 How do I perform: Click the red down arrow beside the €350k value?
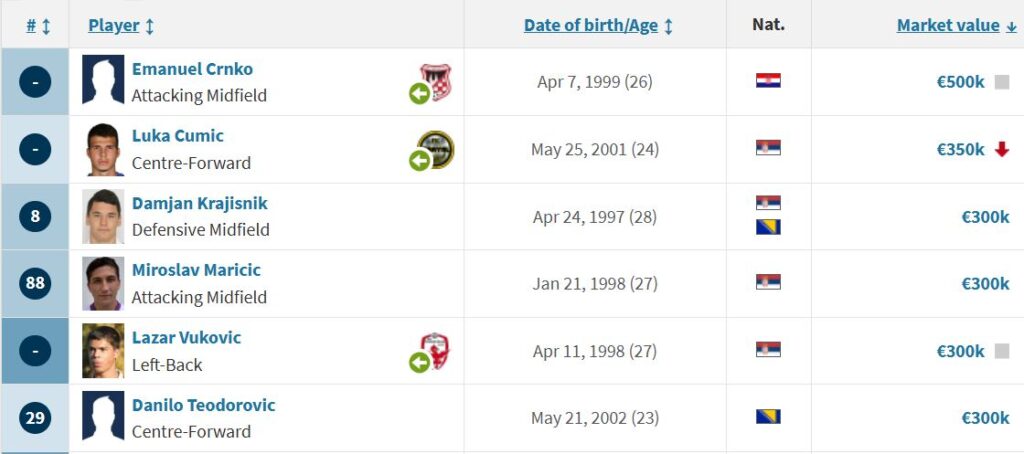tap(1002, 150)
